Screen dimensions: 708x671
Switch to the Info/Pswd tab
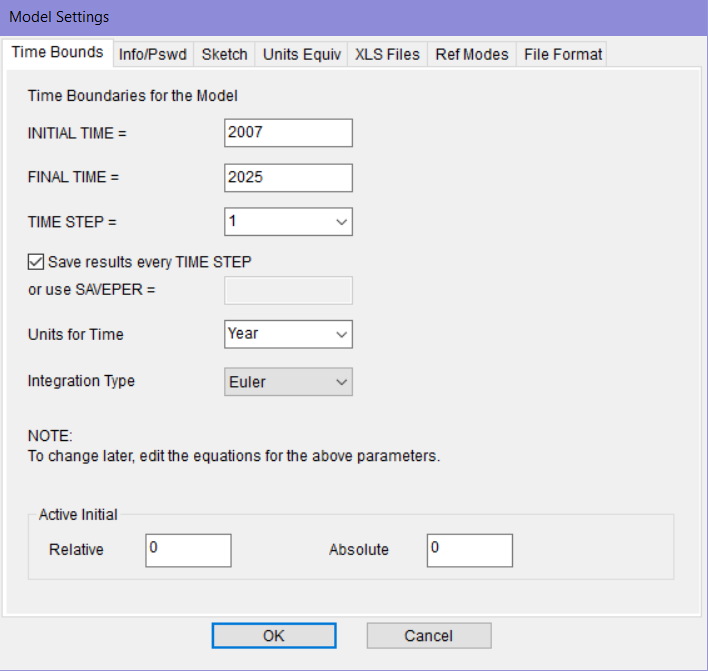tap(152, 54)
